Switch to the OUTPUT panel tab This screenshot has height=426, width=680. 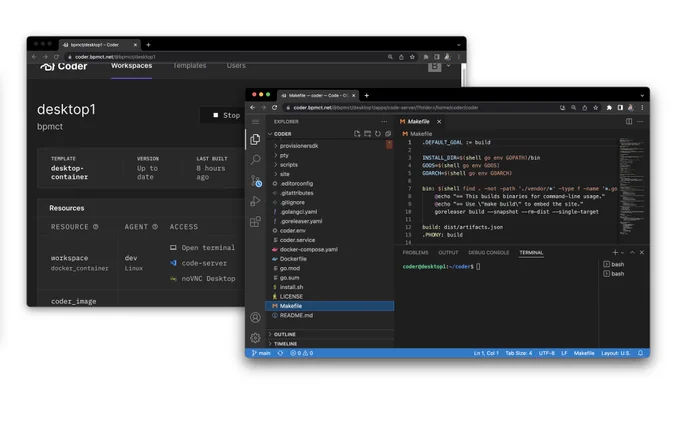coord(448,252)
